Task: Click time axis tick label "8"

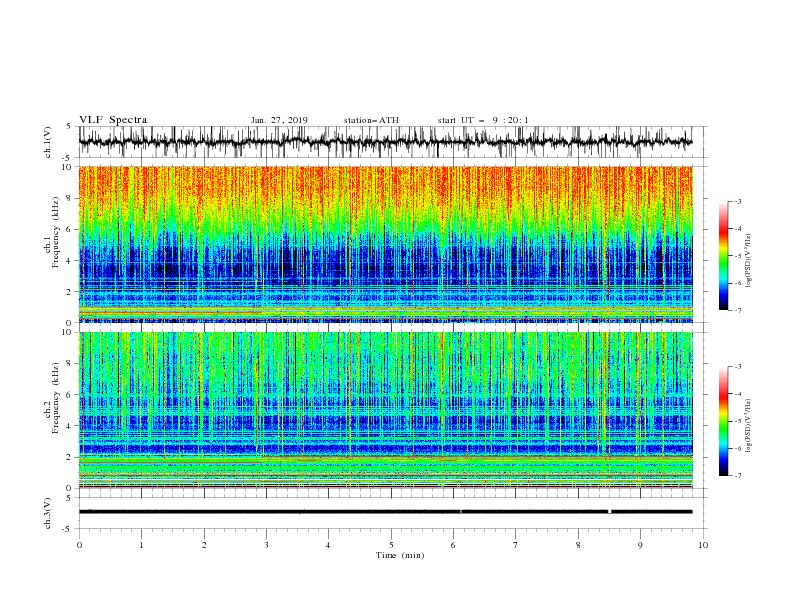Action: point(578,545)
